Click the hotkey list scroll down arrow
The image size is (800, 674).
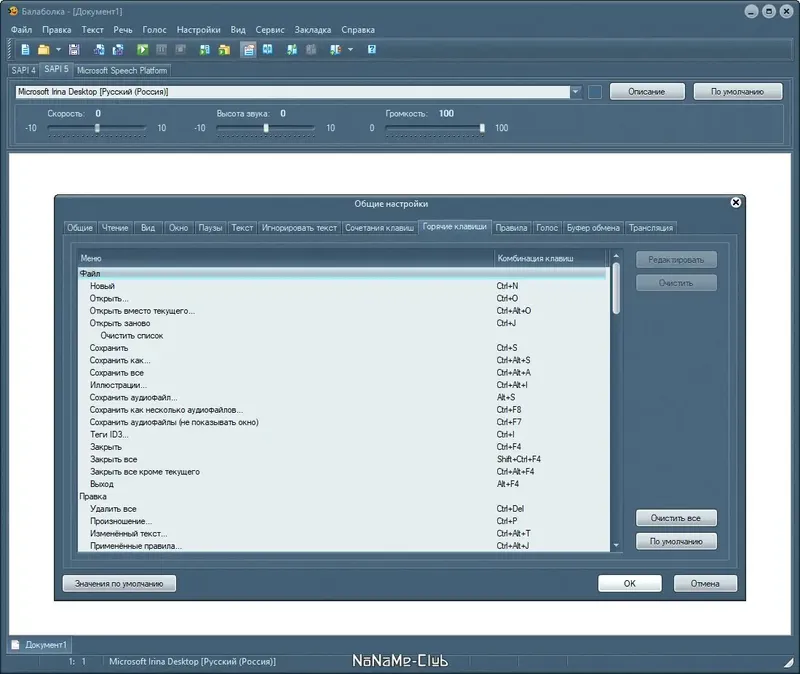coord(616,545)
